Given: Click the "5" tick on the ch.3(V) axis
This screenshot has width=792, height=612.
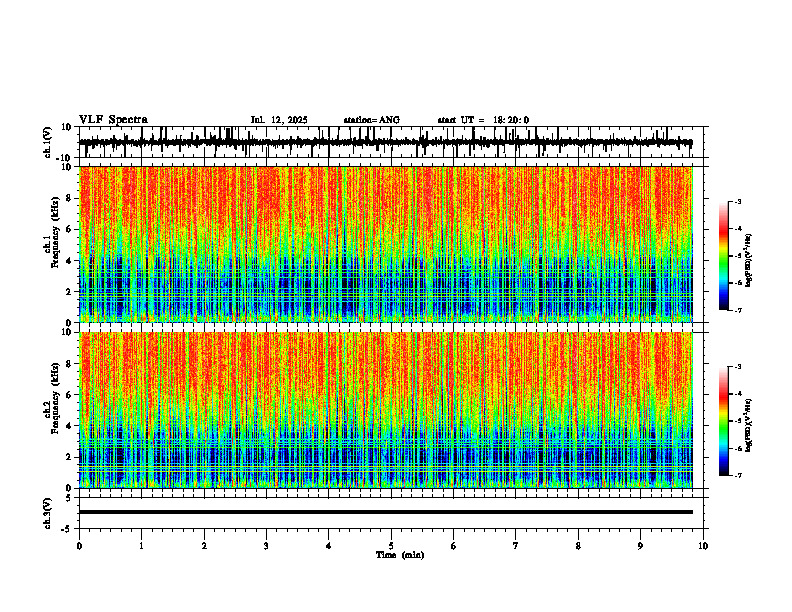Looking at the screenshot, I should pos(69,498).
